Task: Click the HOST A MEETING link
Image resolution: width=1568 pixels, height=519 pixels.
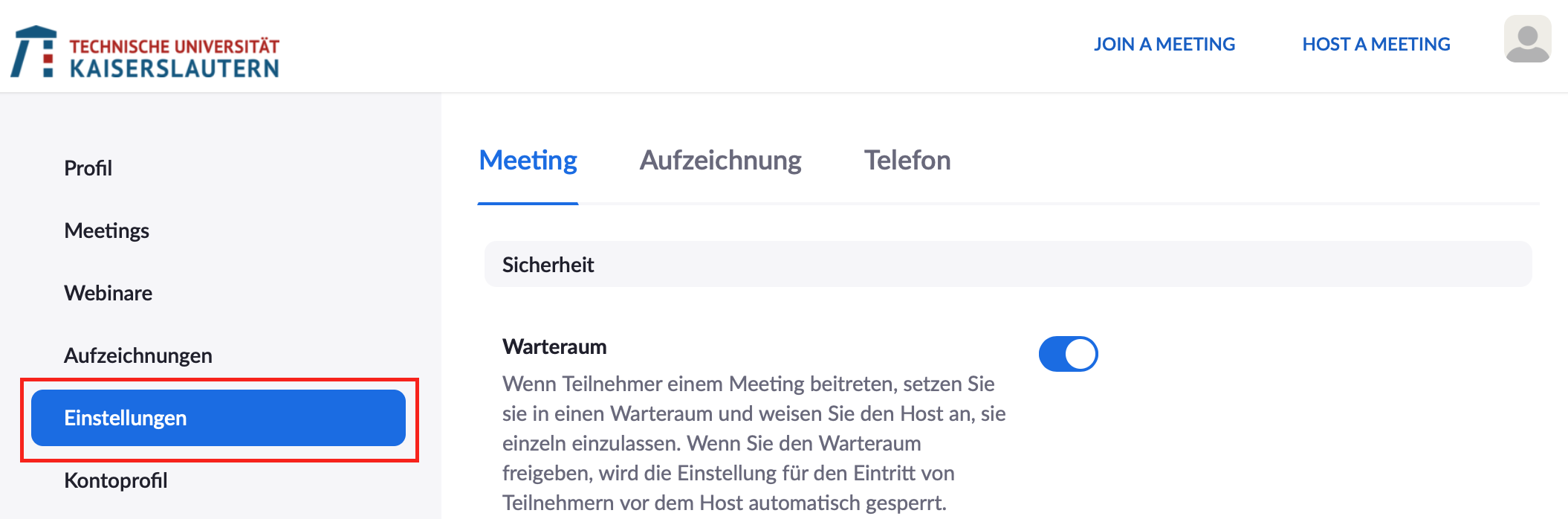Action: 1376,45
